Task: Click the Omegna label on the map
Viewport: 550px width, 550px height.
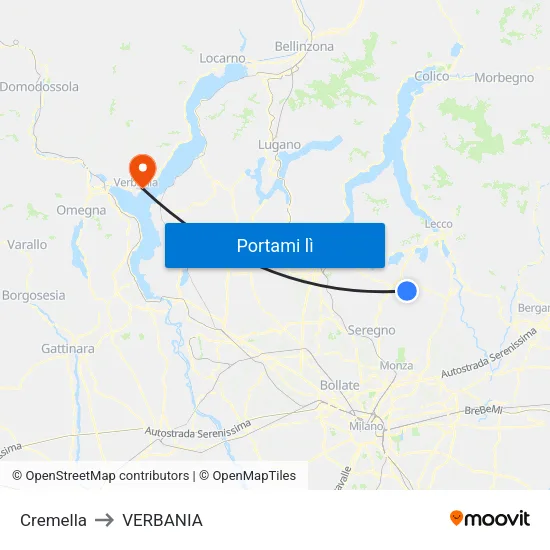Action: [81, 210]
